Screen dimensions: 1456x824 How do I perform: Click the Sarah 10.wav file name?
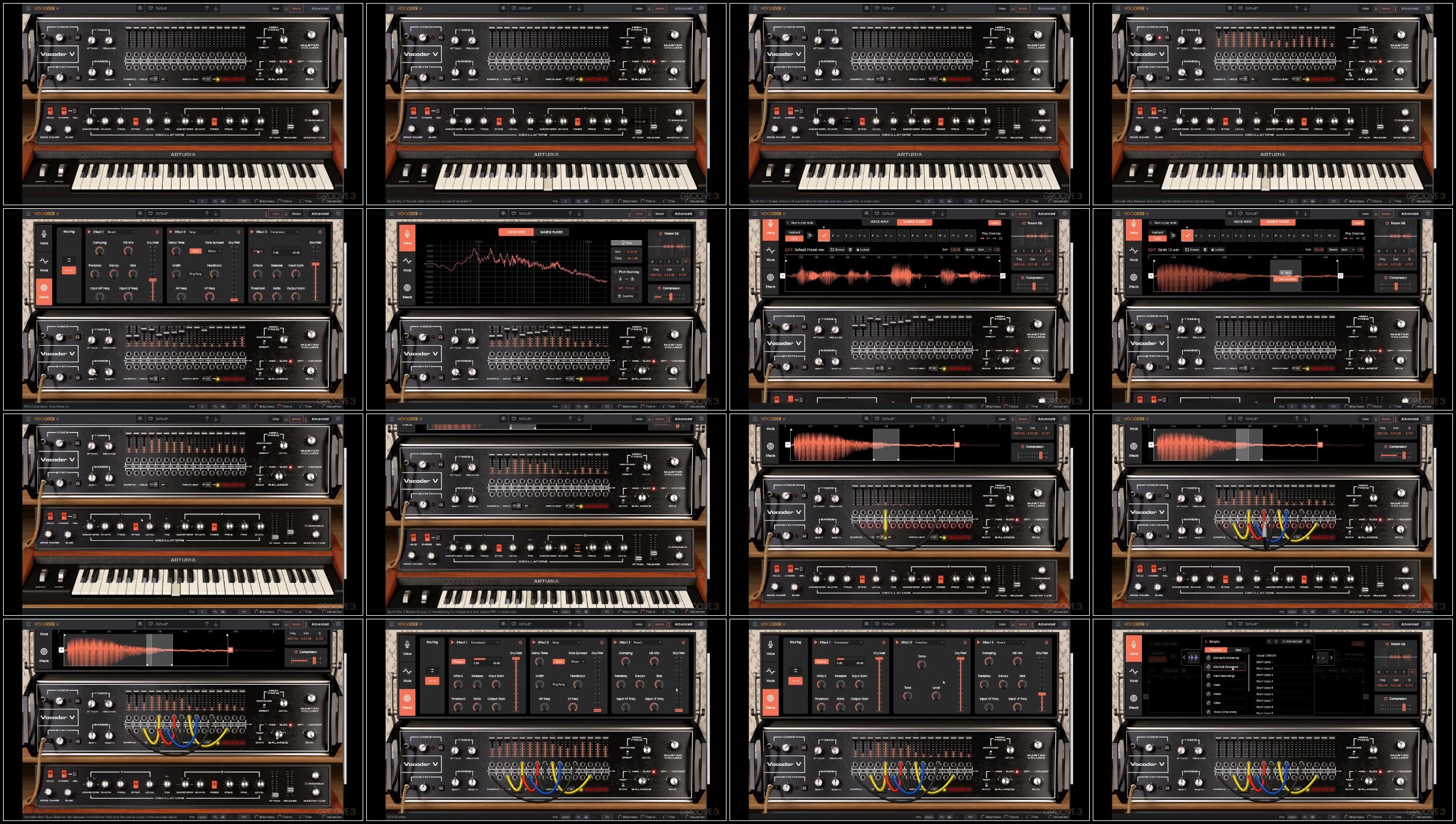[x=1168, y=250]
